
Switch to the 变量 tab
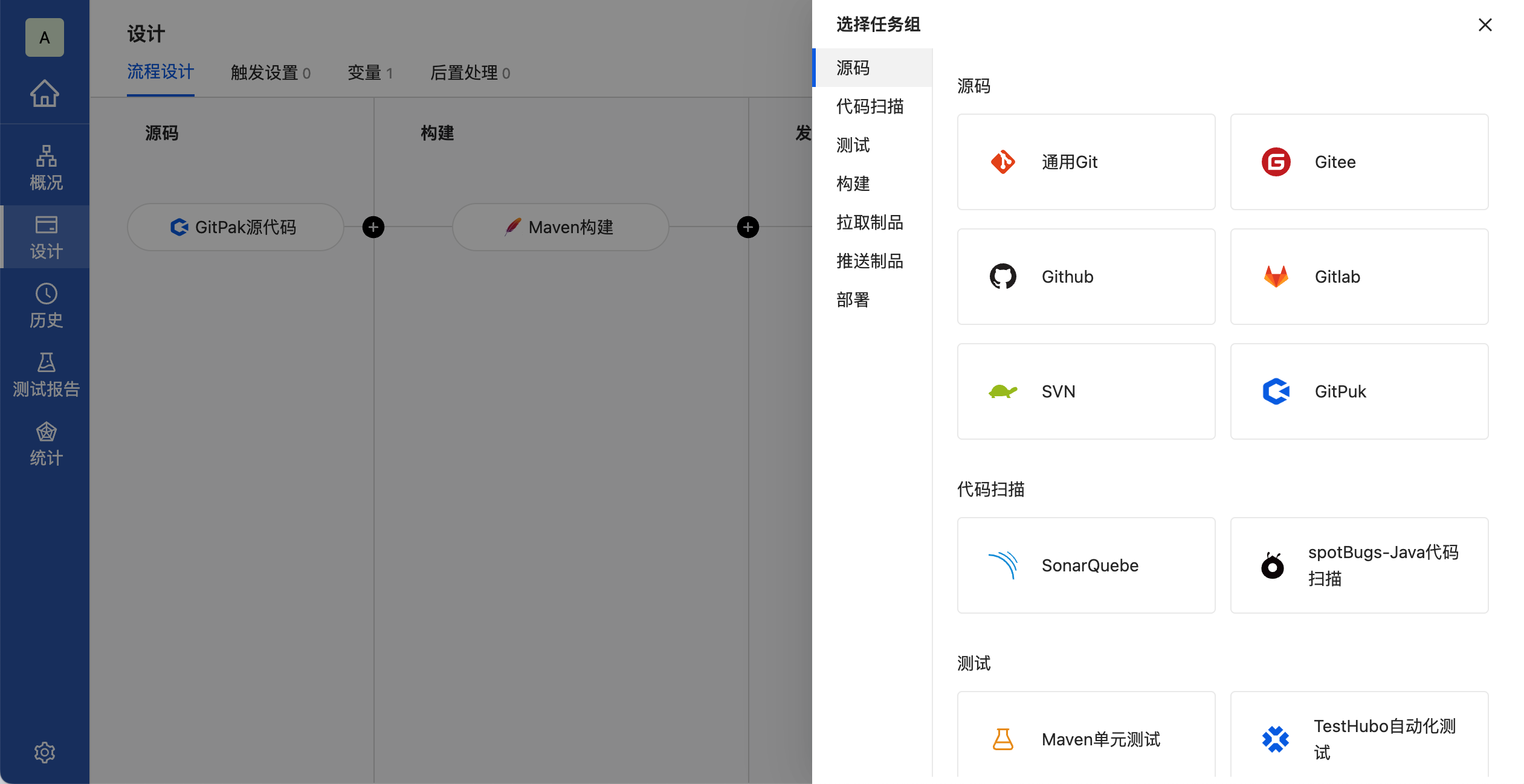[370, 72]
